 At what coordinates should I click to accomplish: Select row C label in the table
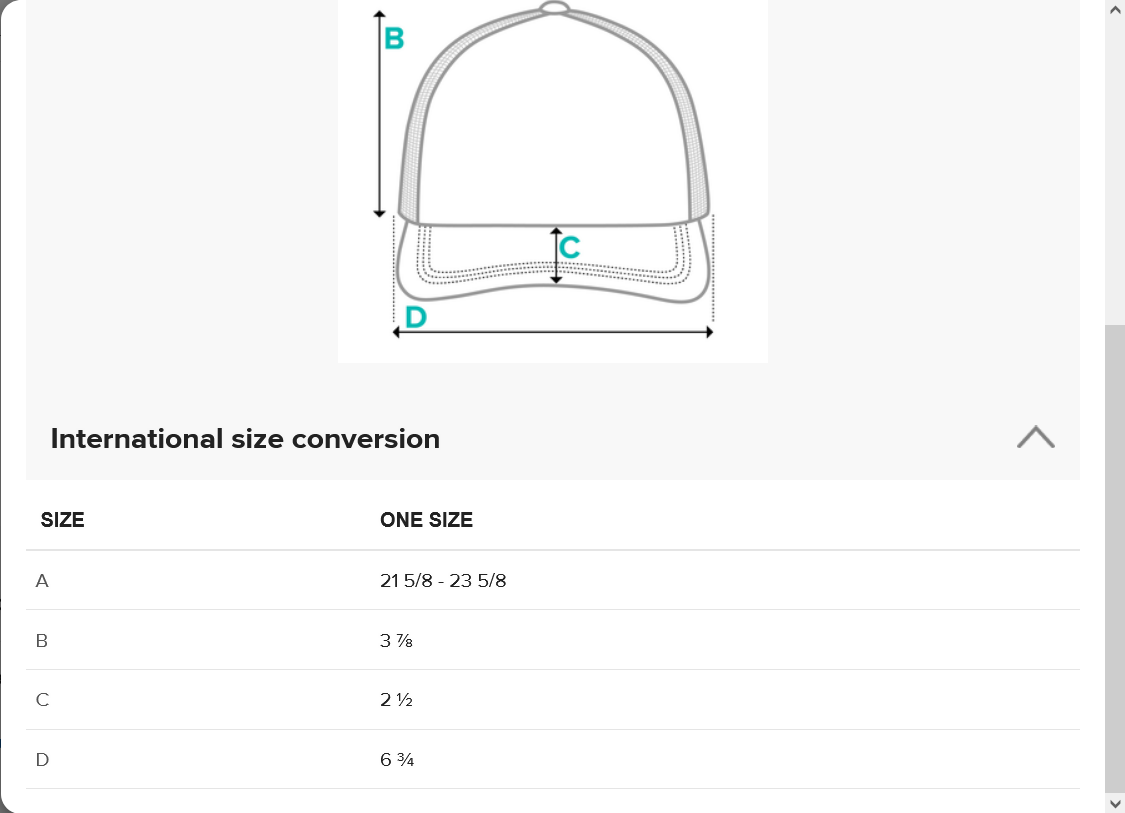tap(42, 700)
